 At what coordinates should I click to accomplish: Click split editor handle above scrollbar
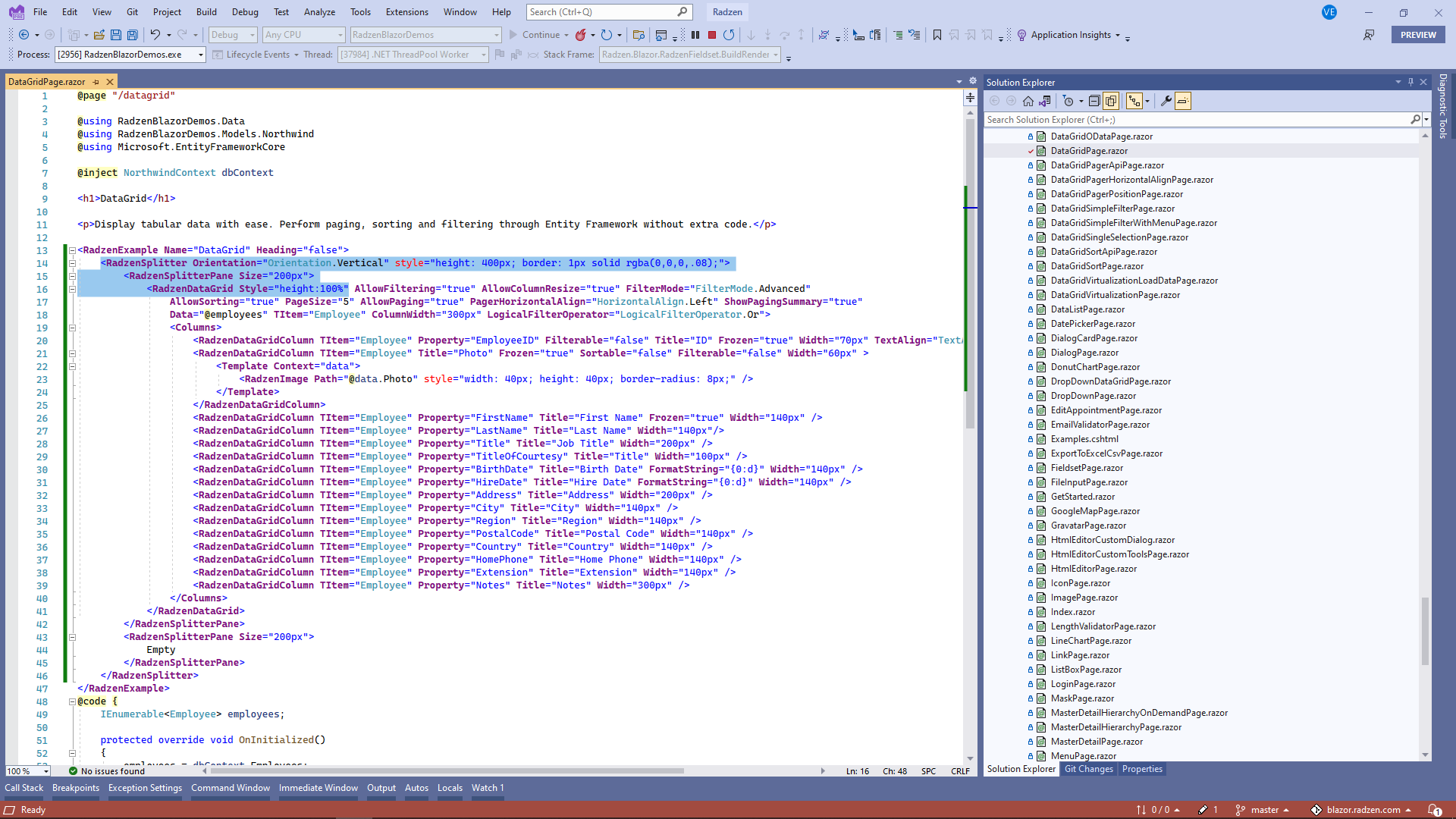pyautogui.click(x=970, y=97)
